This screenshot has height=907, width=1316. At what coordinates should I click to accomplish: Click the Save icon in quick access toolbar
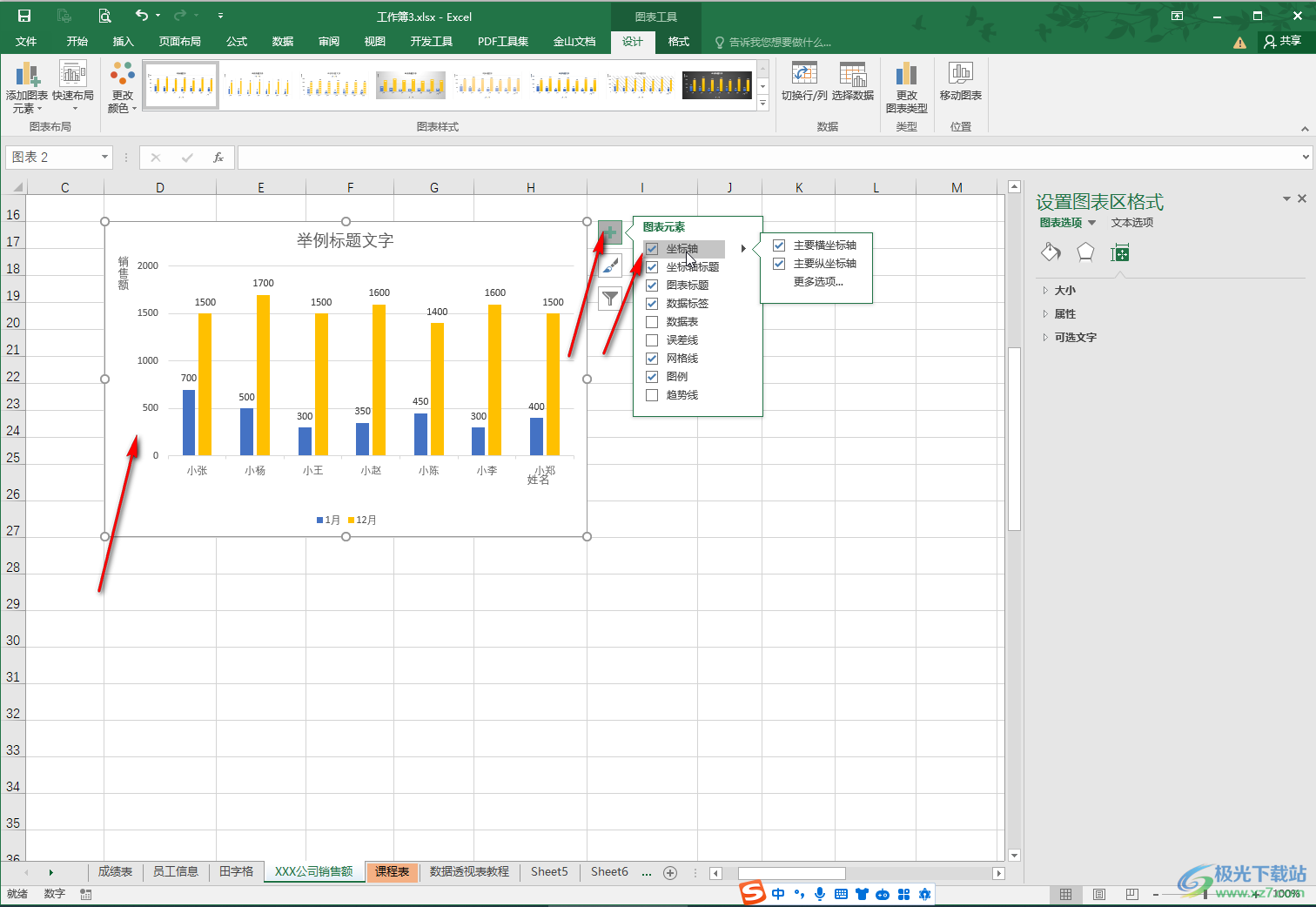coord(24,16)
